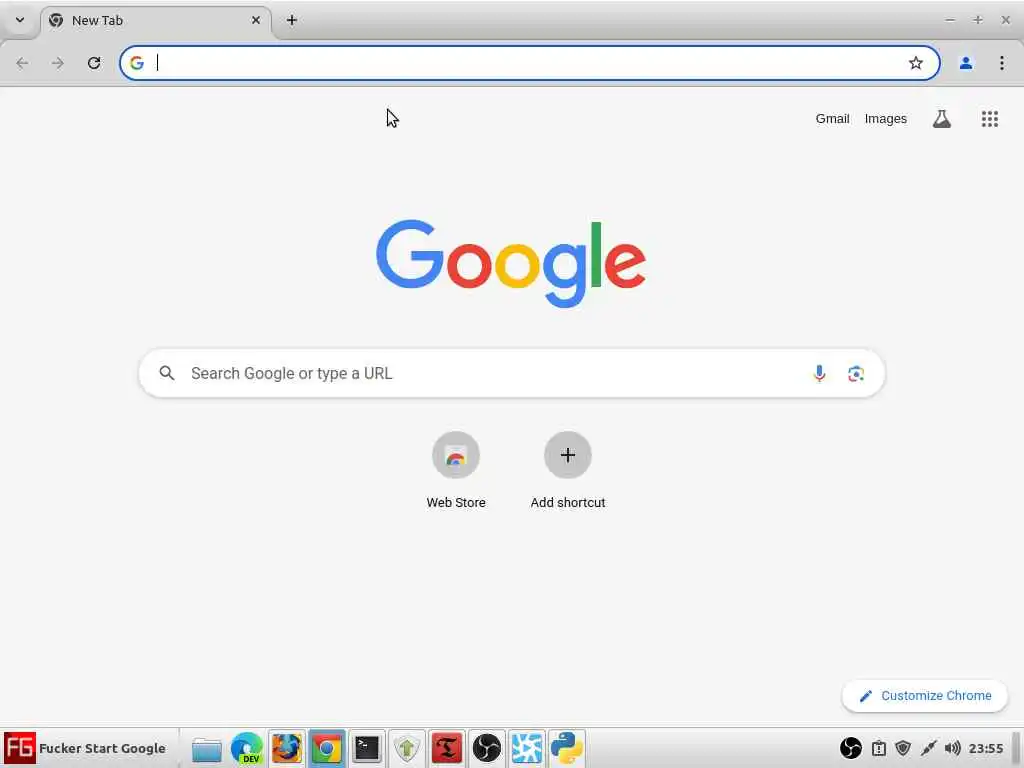Click the magnifier icon in search box
Image resolution: width=1024 pixels, height=768 pixels.
pyautogui.click(x=167, y=373)
